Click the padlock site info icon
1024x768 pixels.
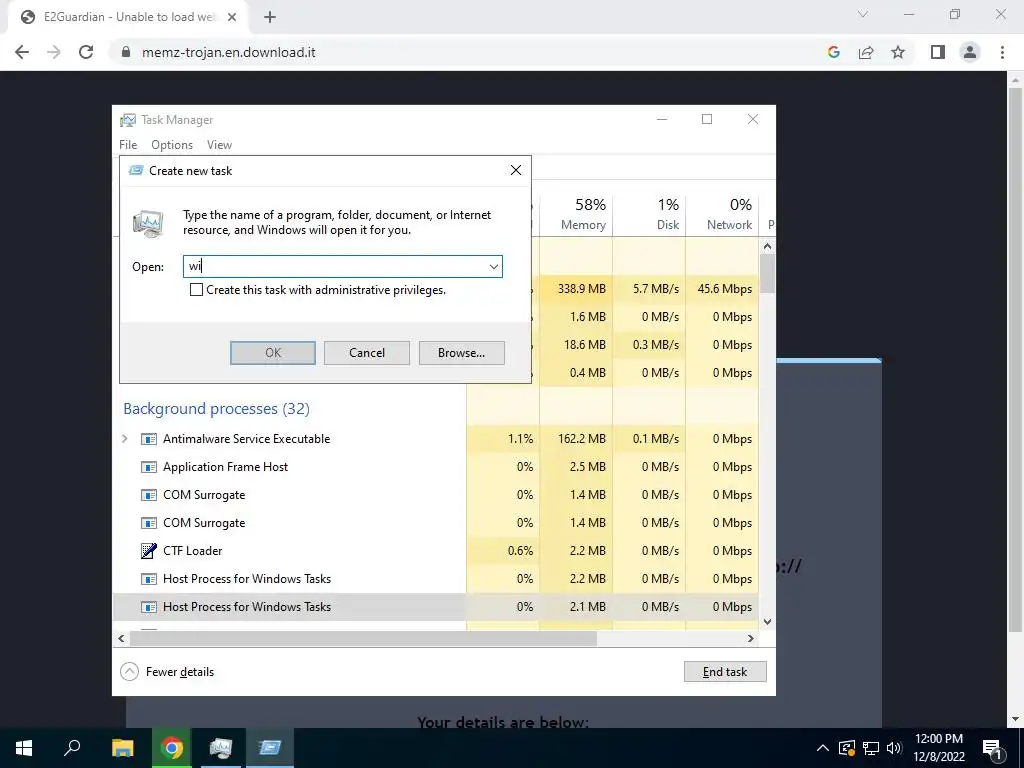pos(127,52)
